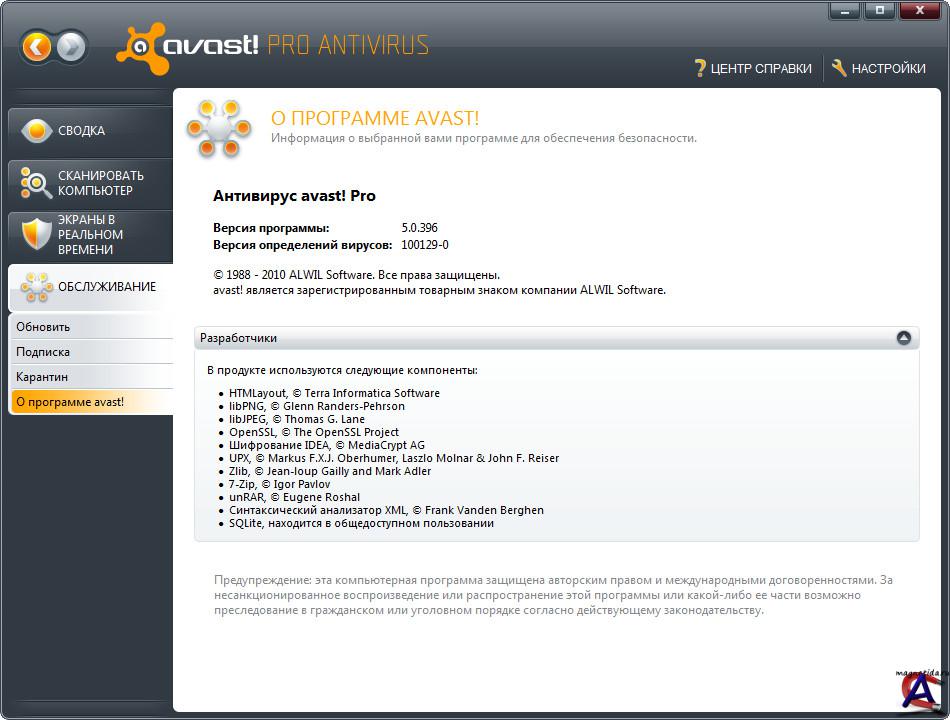Click the orange orb icon beside СВОДКА

pyautogui.click(x=36, y=131)
